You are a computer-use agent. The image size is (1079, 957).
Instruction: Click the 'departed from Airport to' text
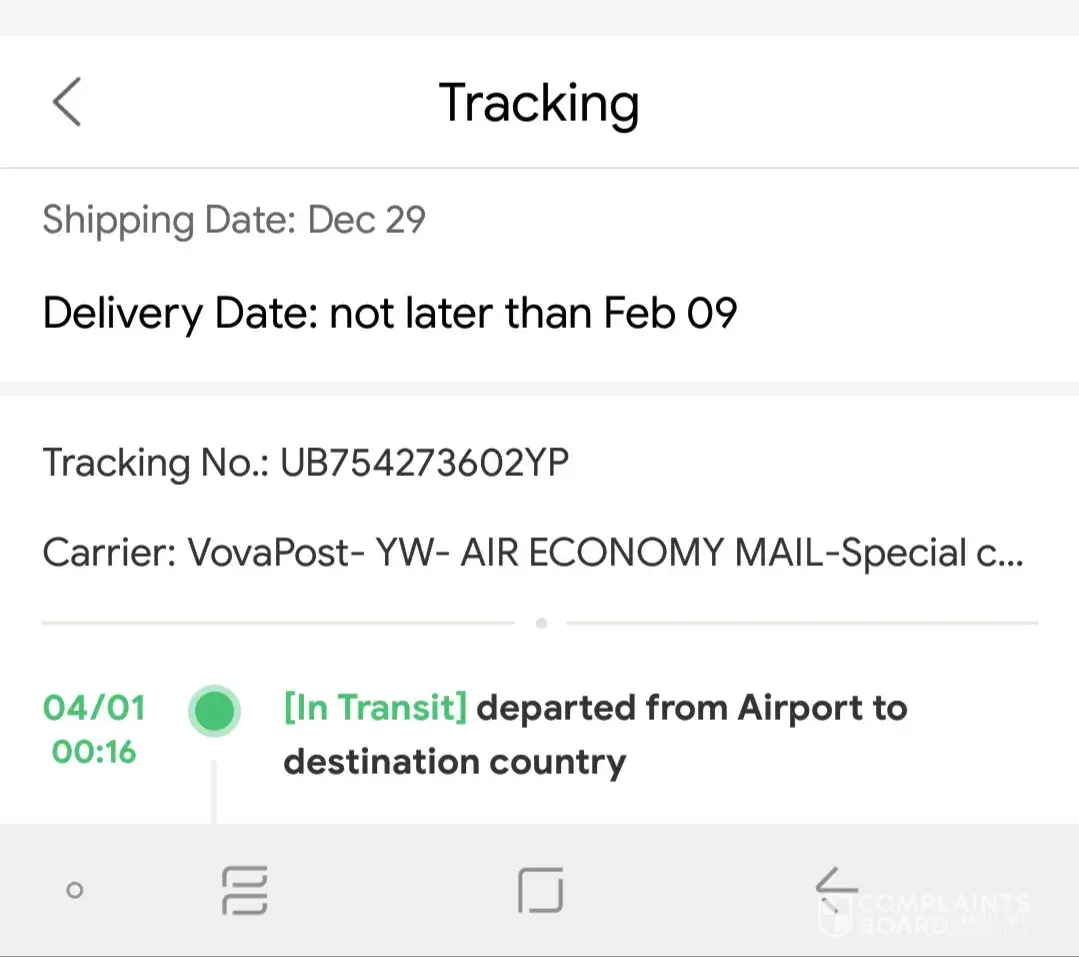tap(692, 708)
